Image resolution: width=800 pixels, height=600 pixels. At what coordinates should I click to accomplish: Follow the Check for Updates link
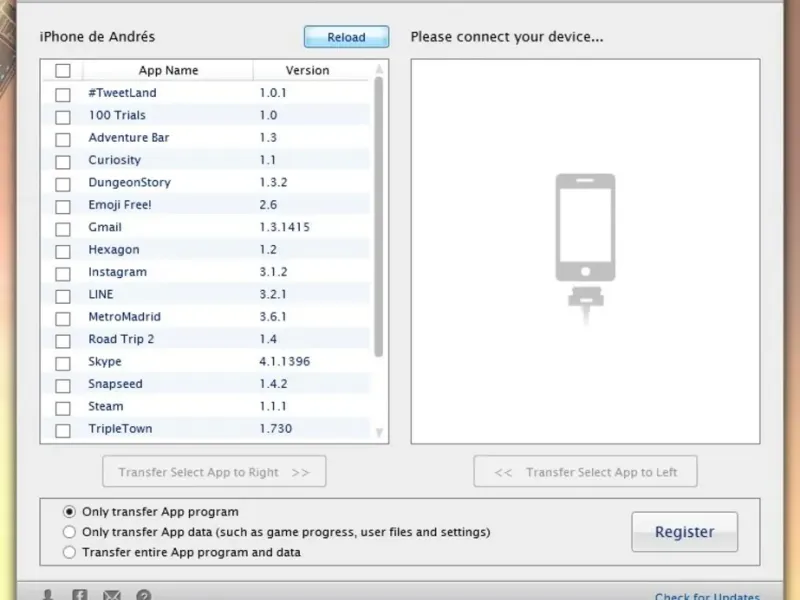pos(707,596)
